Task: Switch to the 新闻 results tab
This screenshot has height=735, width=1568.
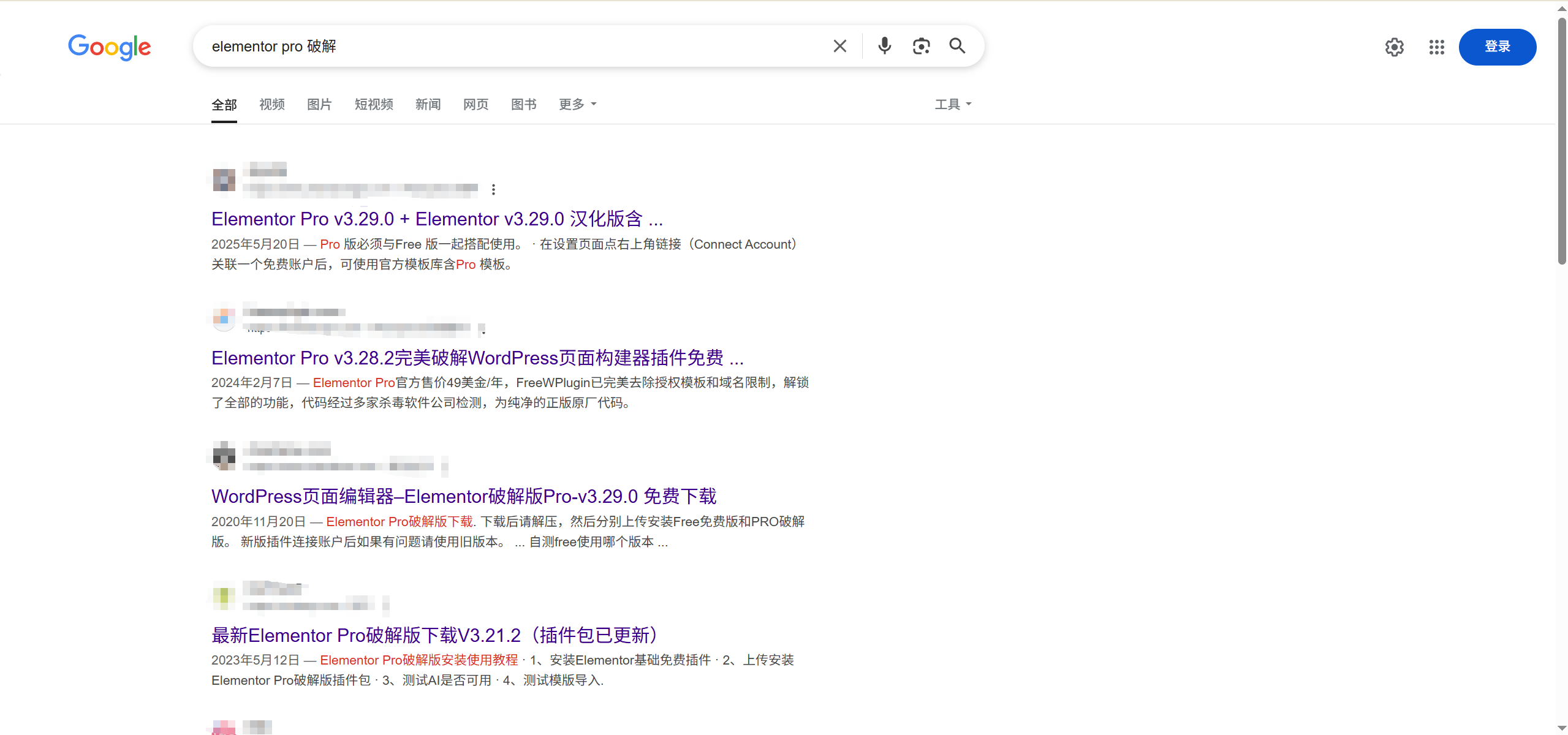Action: 428,104
